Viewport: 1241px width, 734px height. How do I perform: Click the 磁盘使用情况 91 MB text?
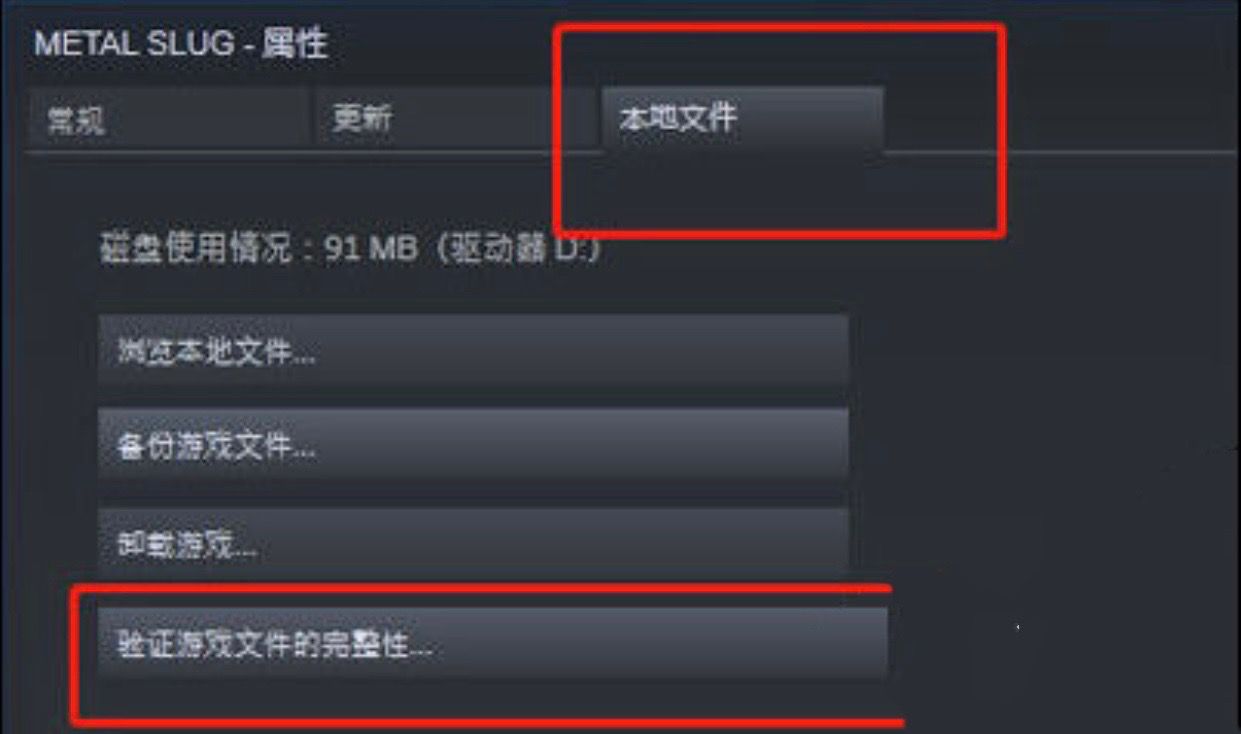coord(258,248)
